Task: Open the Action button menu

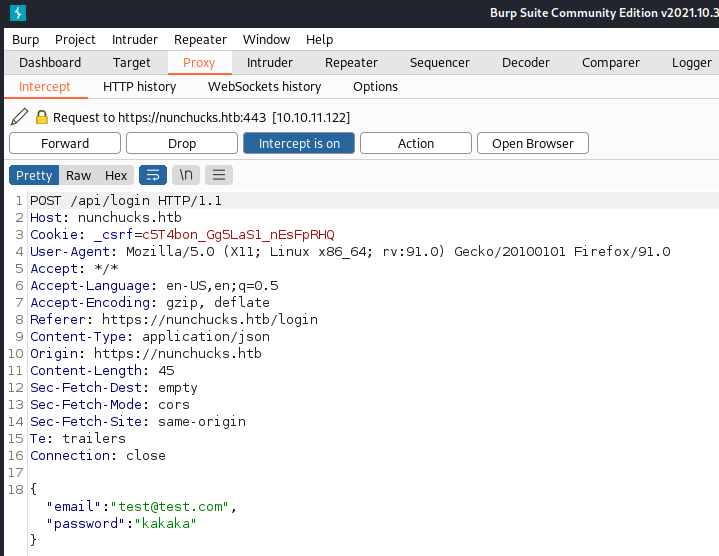Action: (416, 143)
